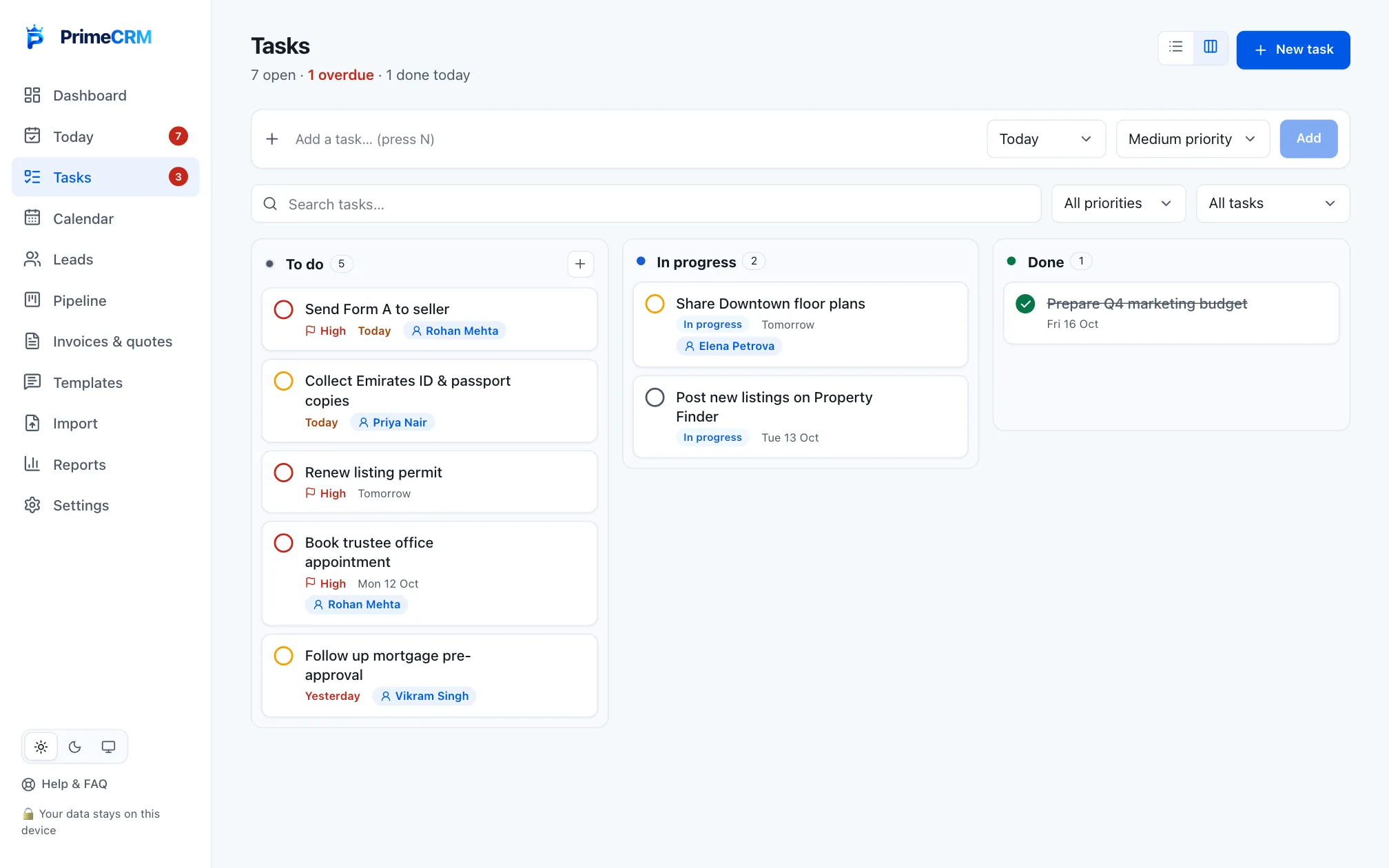Click the Add button
Screen dimensions: 1389x868
coord(1308,138)
